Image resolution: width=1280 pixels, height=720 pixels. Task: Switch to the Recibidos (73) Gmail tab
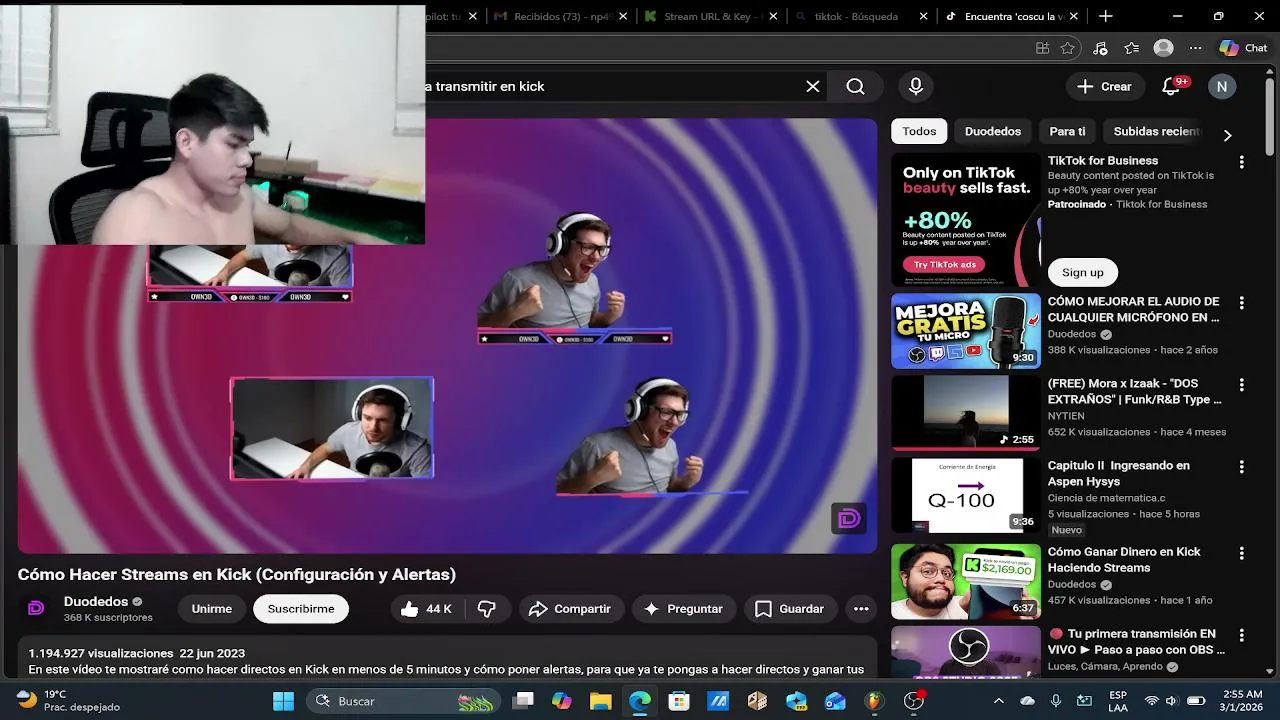pyautogui.click(x=564, y=16)
